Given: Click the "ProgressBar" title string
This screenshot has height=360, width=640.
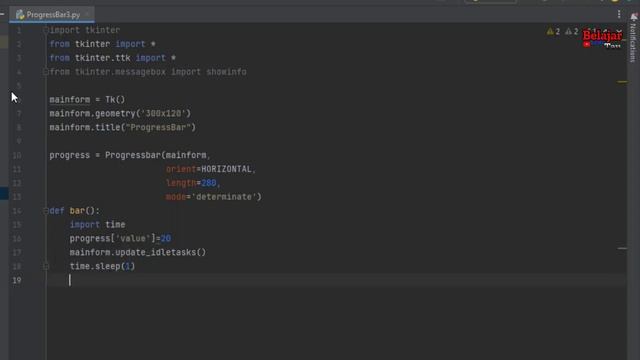Looking at the screenshot, I should tap(158, 127).
